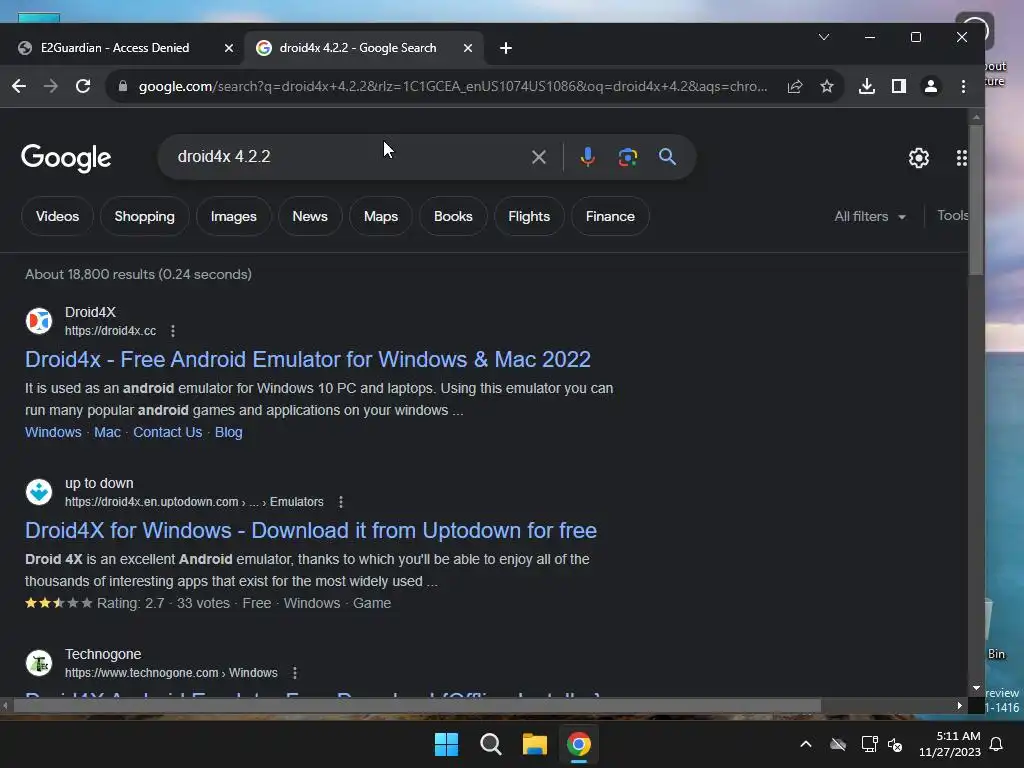Expand the All filters dropdown
Screen dimensions: 1024x768
tap(870, 216)
